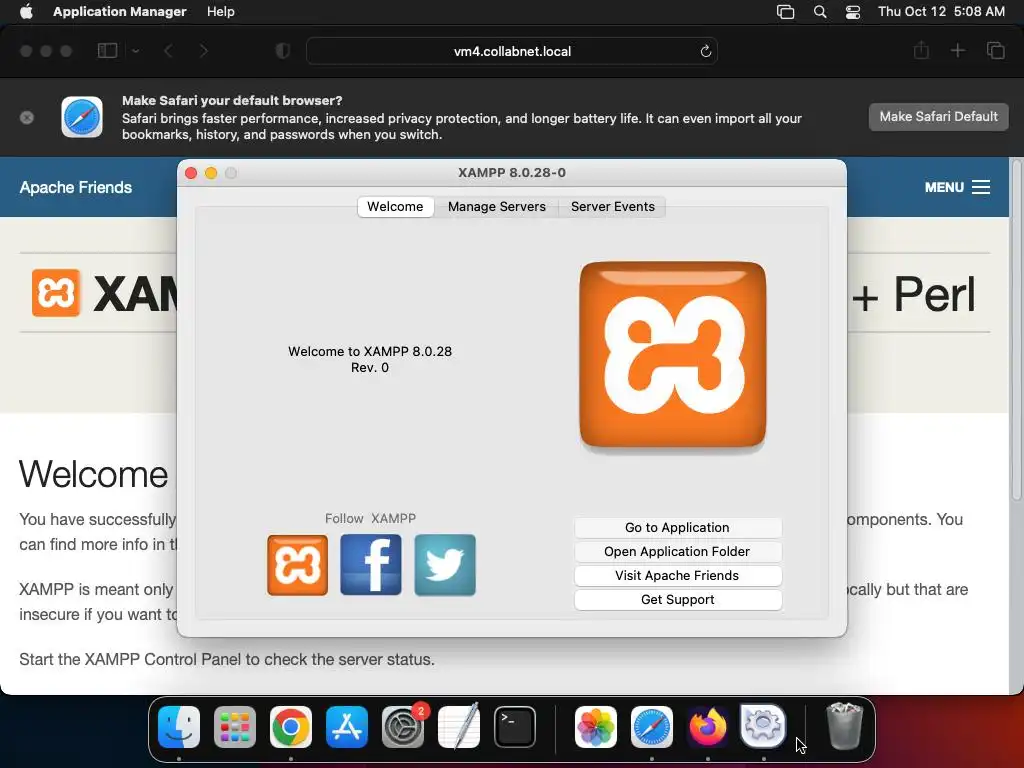This screenshot has height=768, width=1024.
Task: Open Firefox from the Dock
Action: [x=708, y=727]
